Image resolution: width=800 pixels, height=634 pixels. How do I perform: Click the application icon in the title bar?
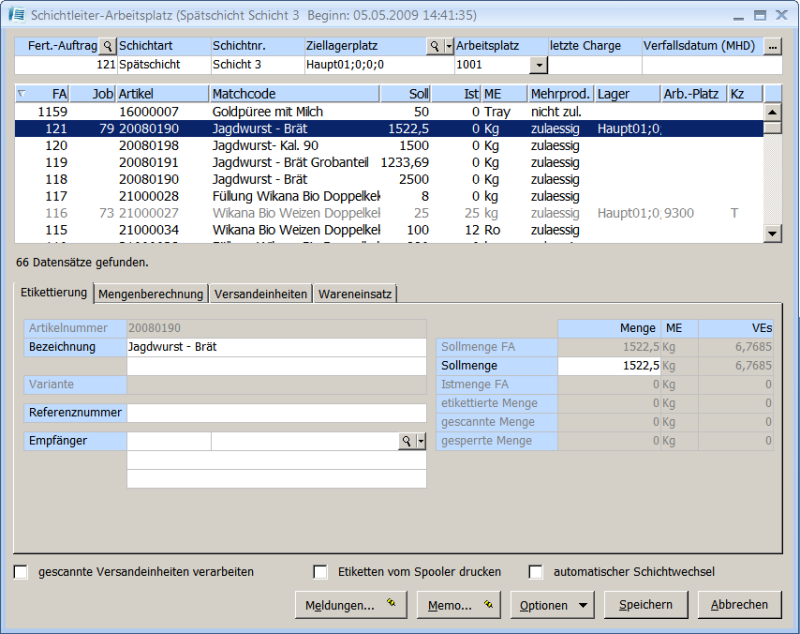pyautogui.click(x=16, y=15)
